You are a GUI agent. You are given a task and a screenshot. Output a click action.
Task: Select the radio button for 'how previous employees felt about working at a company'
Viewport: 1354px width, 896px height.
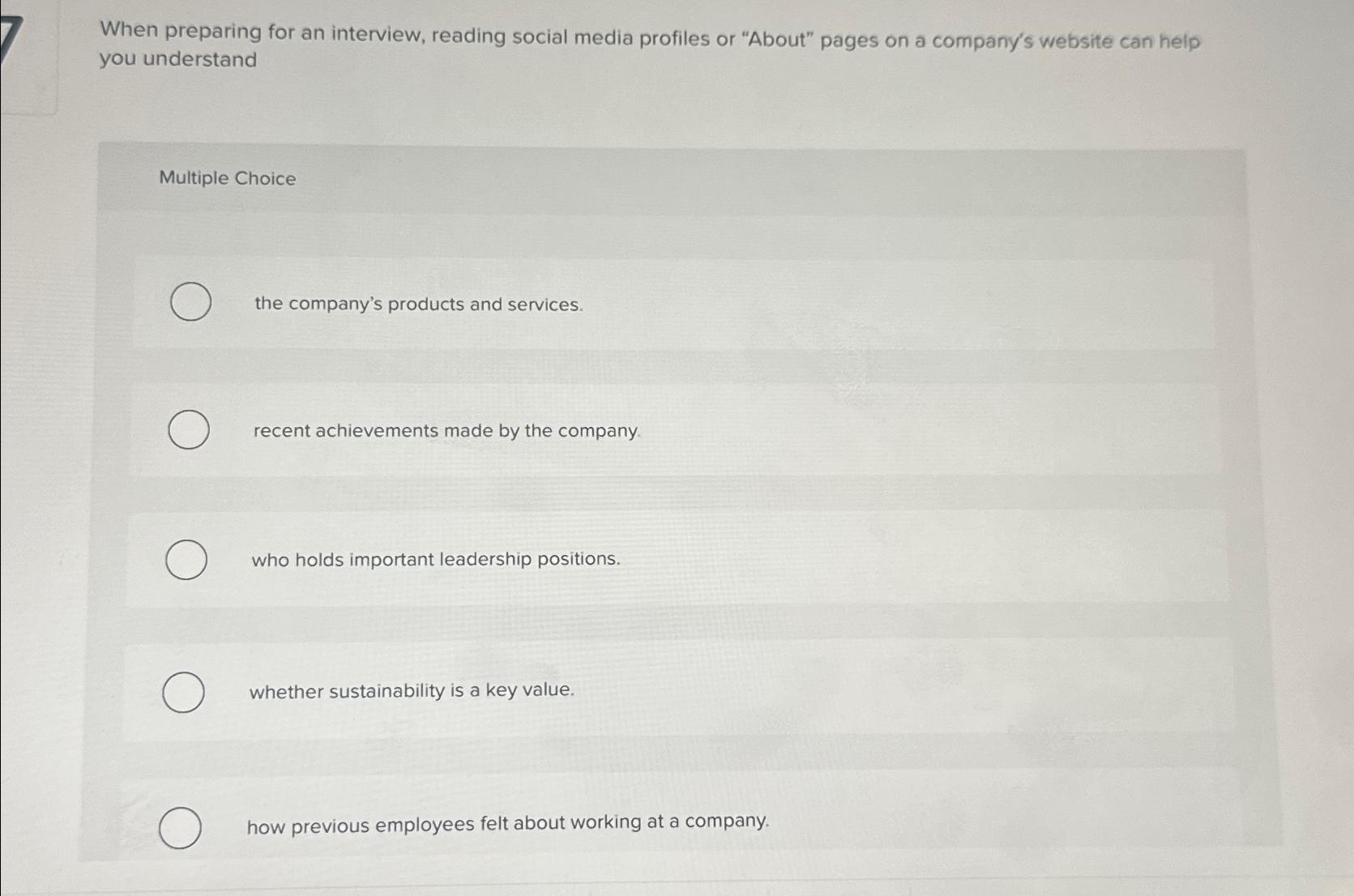coord(180,827)
